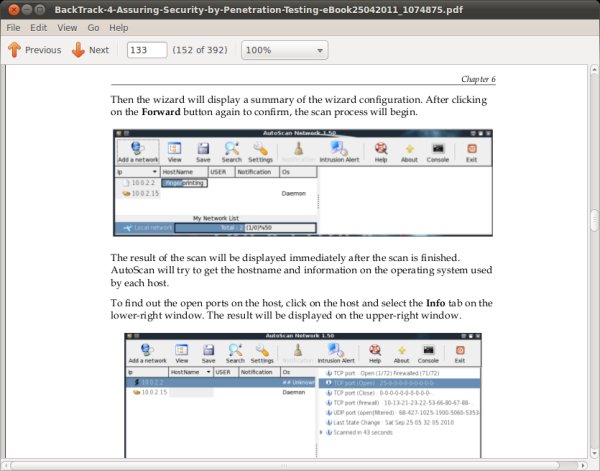Select host 10.0.2.15 in upper screenshot

click(141, 194)
